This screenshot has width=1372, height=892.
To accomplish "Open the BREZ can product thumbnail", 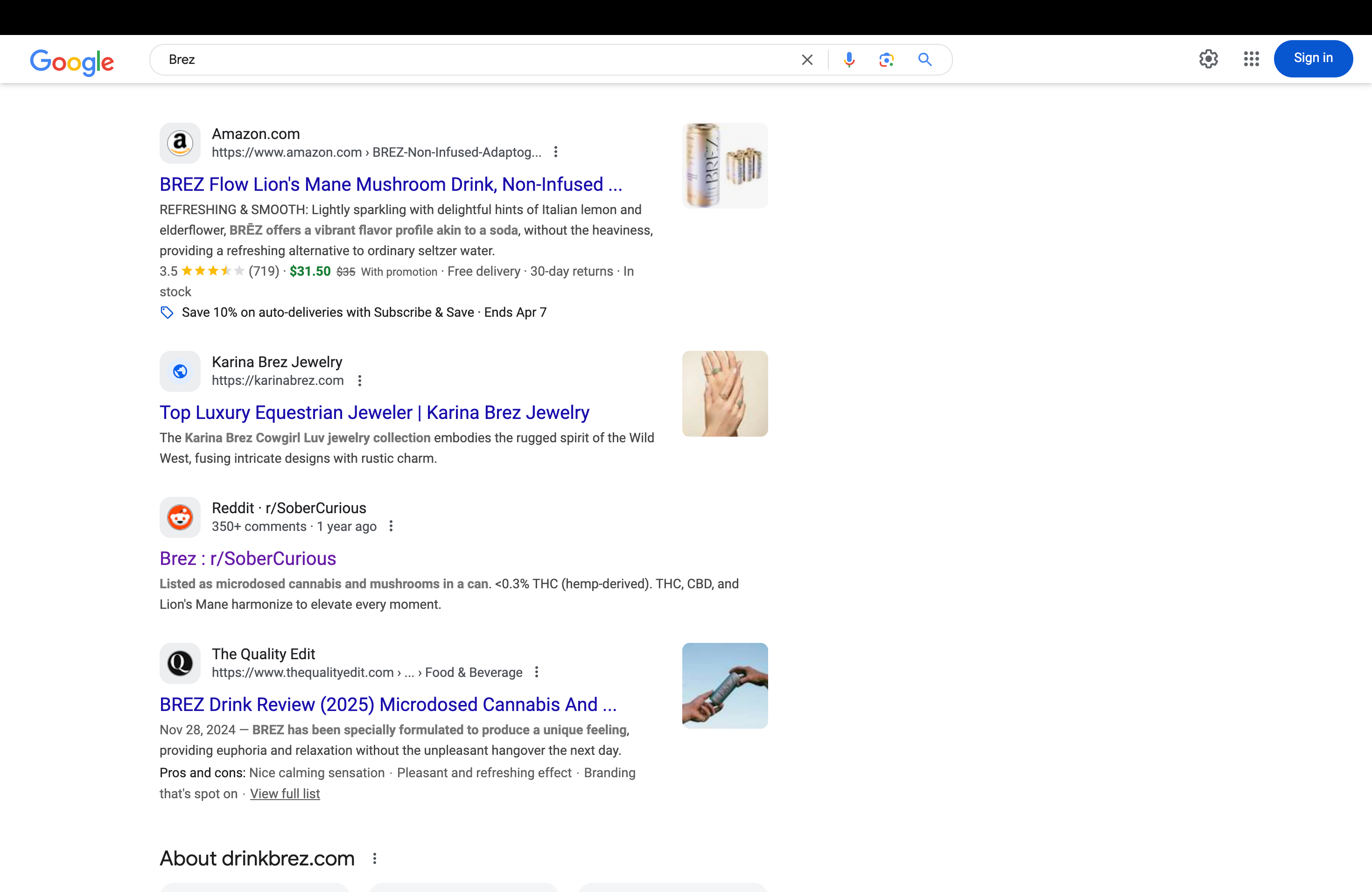I will 725,166.
